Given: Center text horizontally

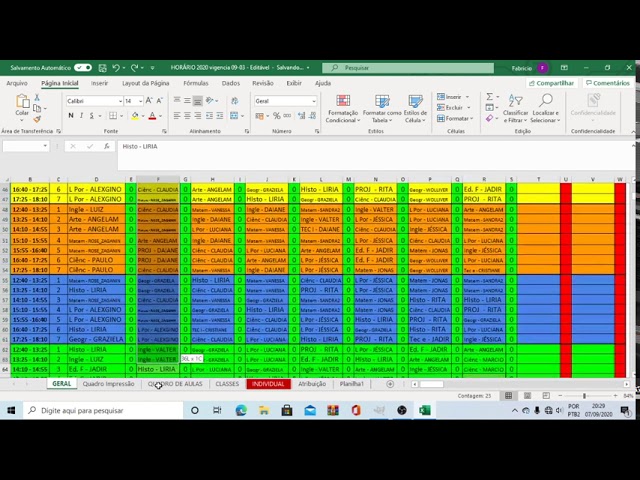Looking at the screenshot, I should point(187,116).
